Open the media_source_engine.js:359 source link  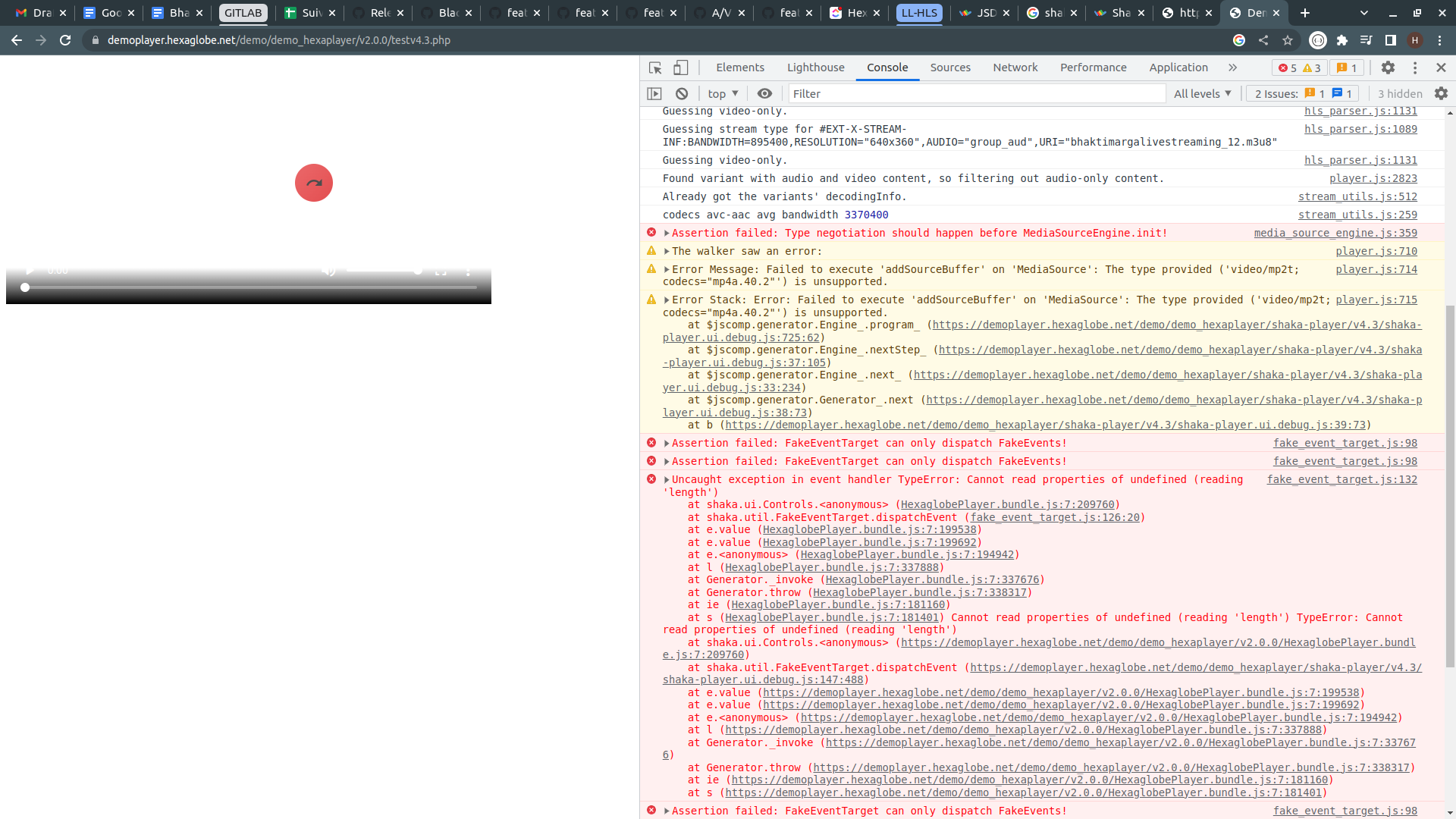pyautogui.click(x=1335, y=233)
